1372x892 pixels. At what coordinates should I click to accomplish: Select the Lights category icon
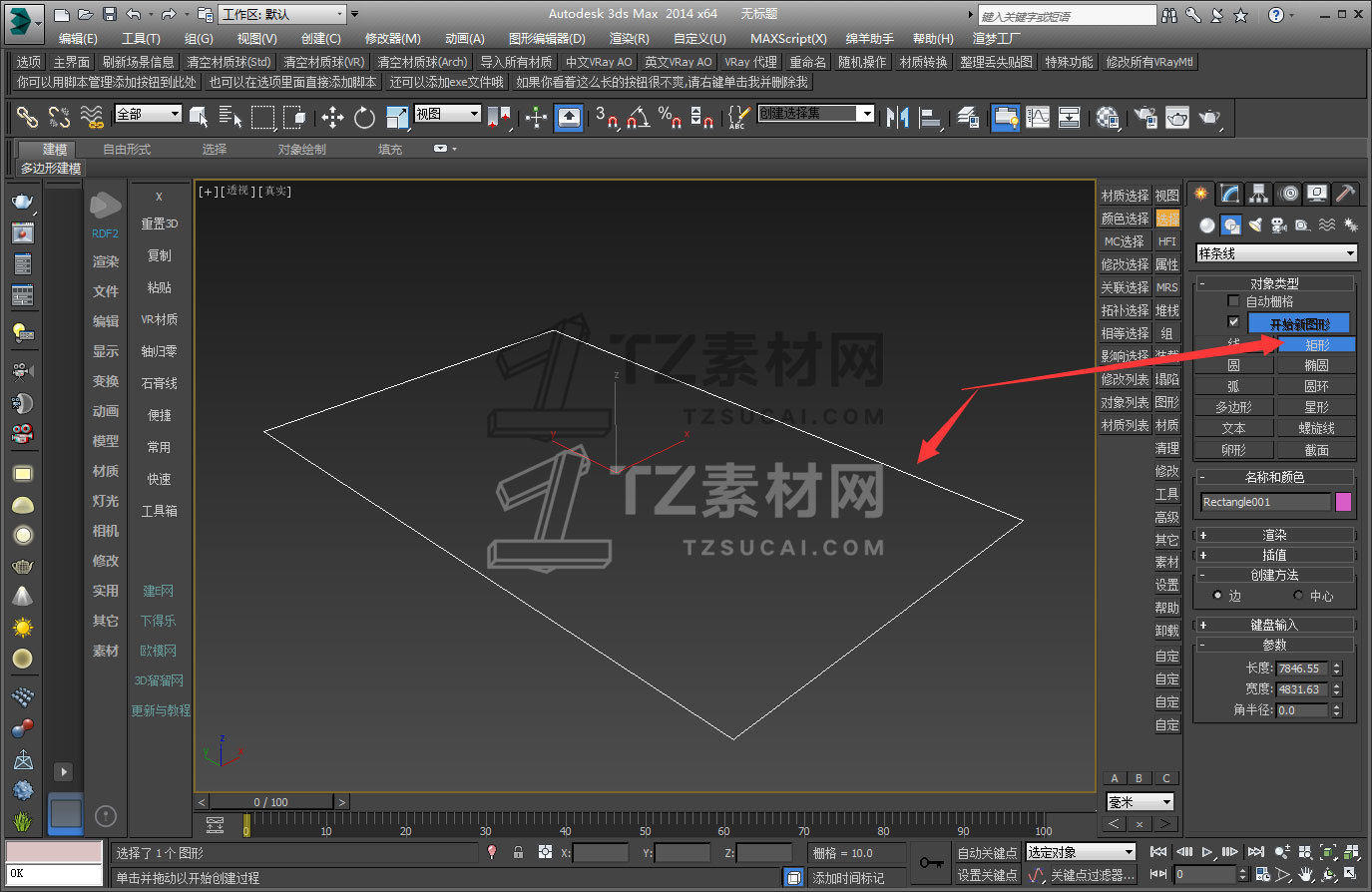1255,225
